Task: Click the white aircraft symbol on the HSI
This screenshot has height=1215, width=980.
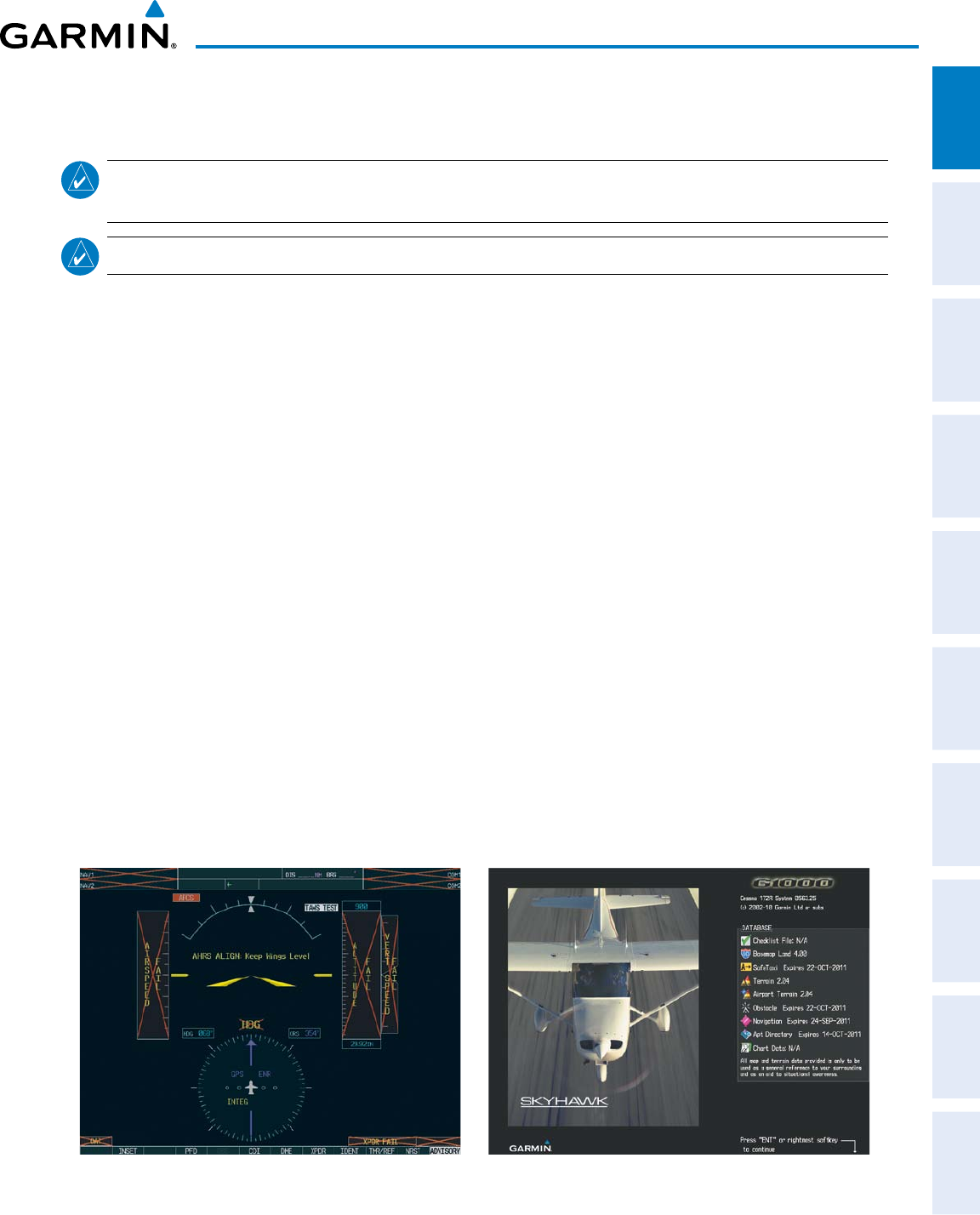Action: pos(251,1087)
